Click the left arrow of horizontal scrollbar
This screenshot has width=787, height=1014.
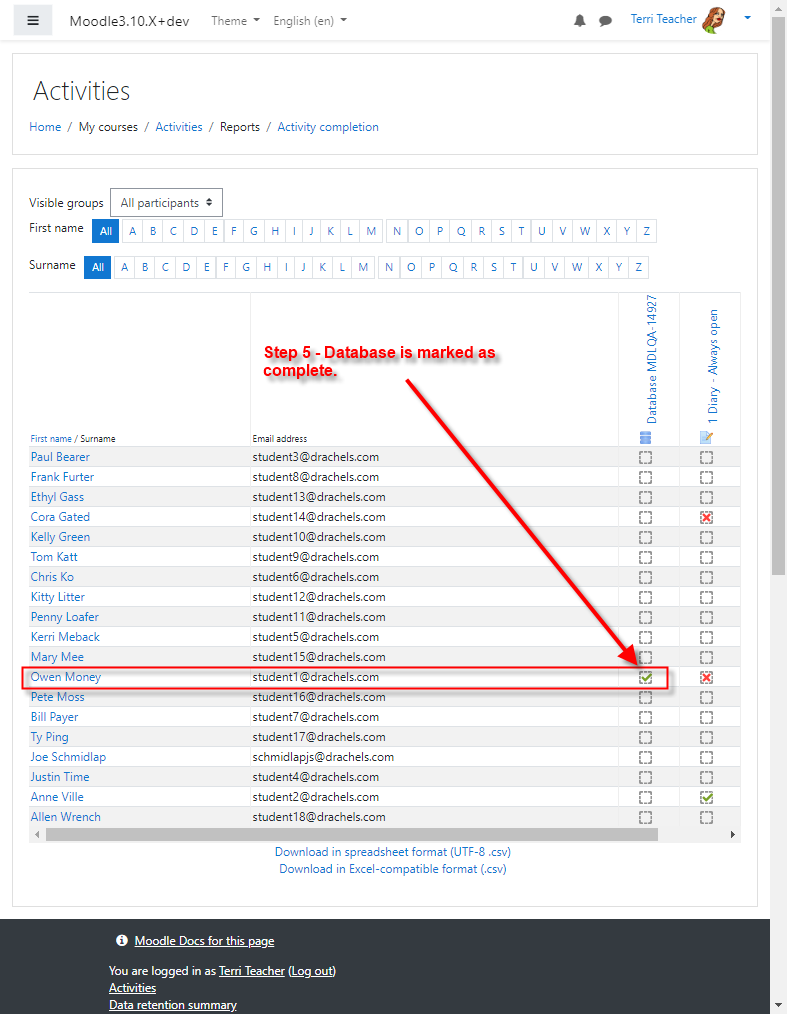click(x=37, y=834)
